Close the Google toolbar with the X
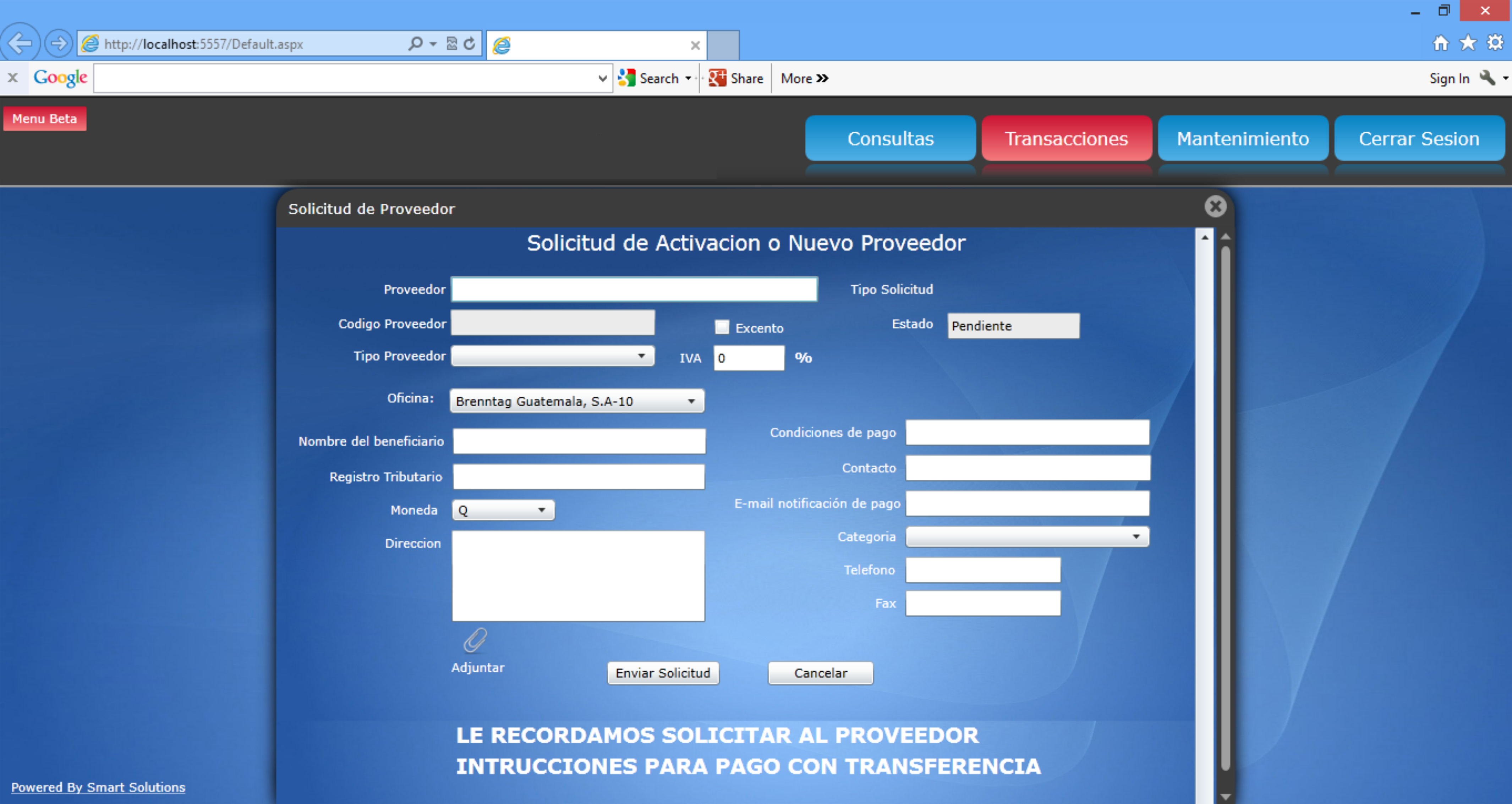 pyautogui.click(x=13, y=77)
